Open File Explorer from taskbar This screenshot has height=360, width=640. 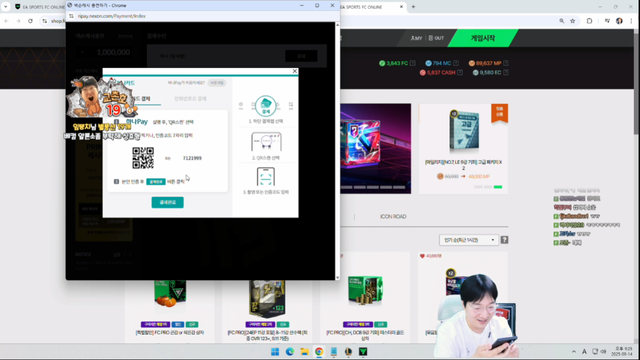[304, 352]
